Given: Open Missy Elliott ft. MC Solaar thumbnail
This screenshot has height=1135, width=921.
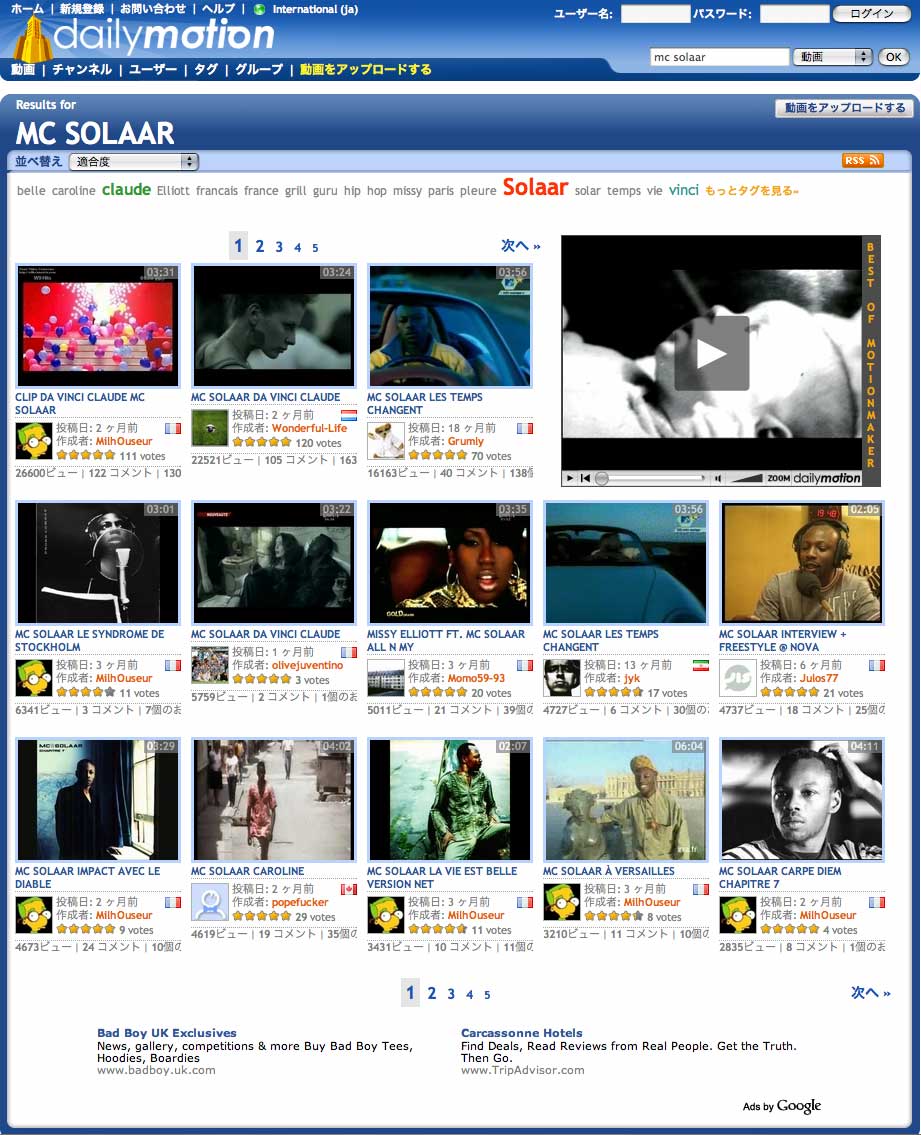Looking at the screenshot, I should pos(450,562).
